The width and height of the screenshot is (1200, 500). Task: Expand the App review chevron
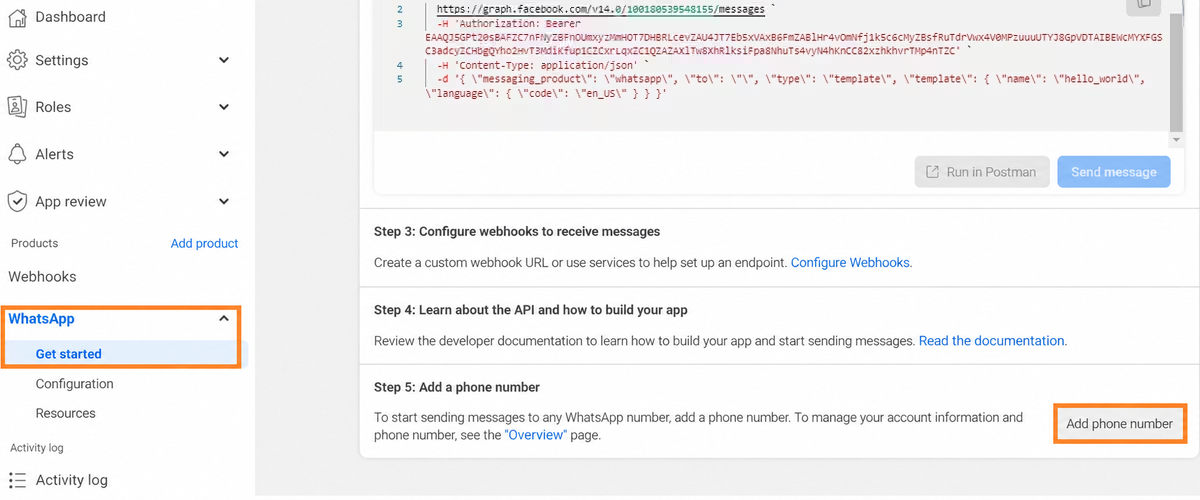pyautogui.click(x=224, y=201)
